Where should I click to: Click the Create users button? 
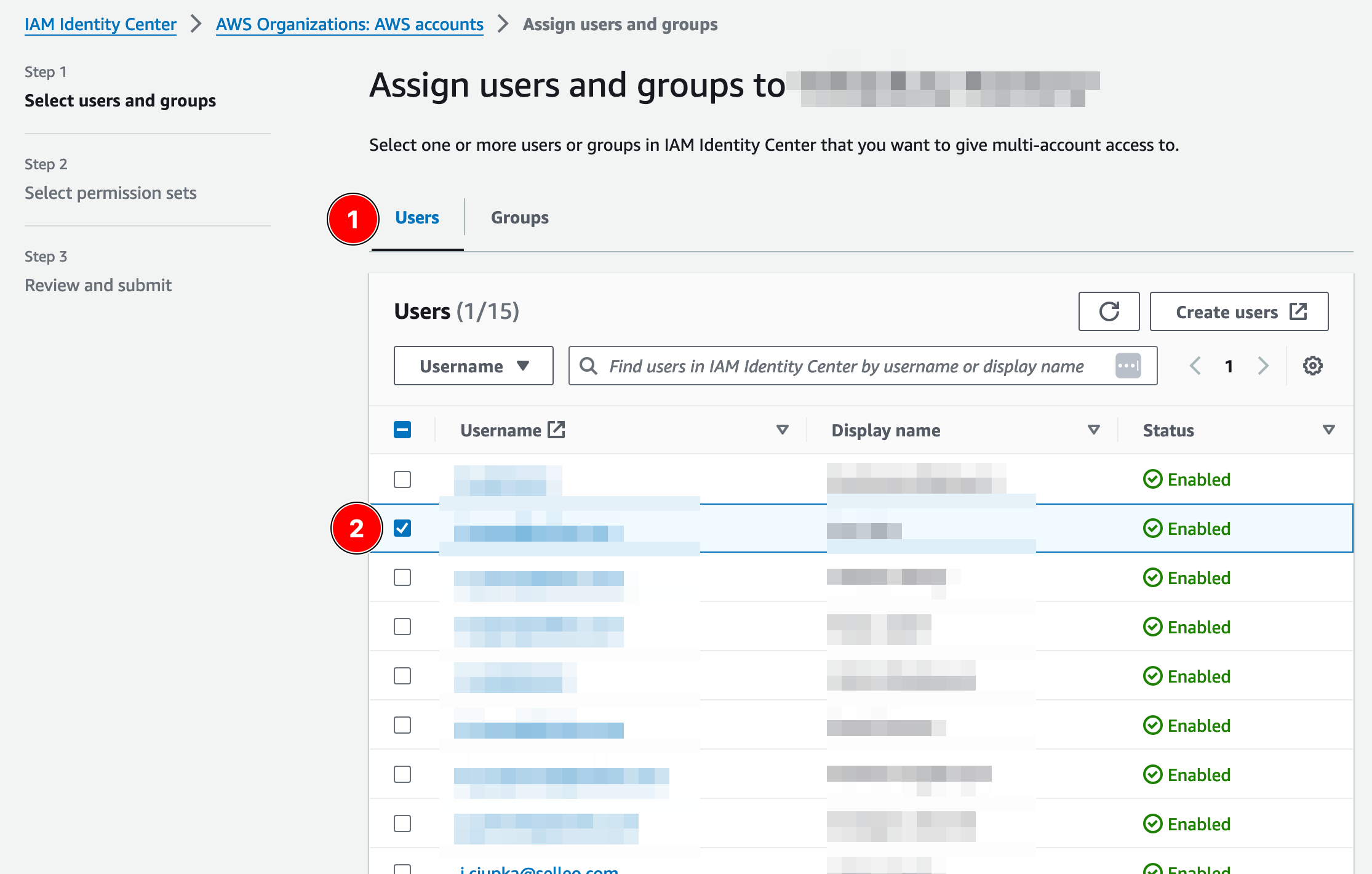(x=1226, y=311)
